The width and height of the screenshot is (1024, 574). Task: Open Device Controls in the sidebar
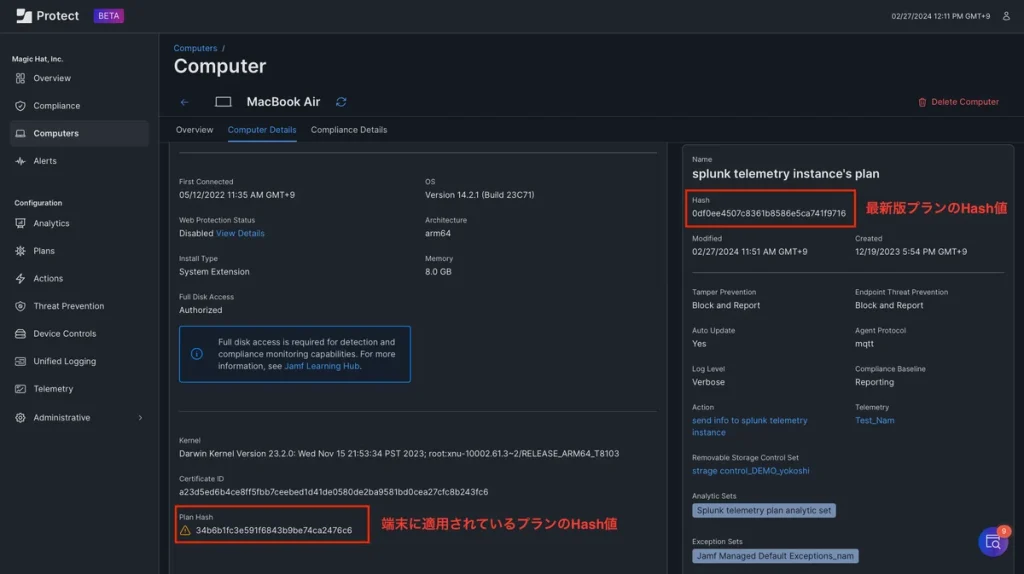coord(64,334)
